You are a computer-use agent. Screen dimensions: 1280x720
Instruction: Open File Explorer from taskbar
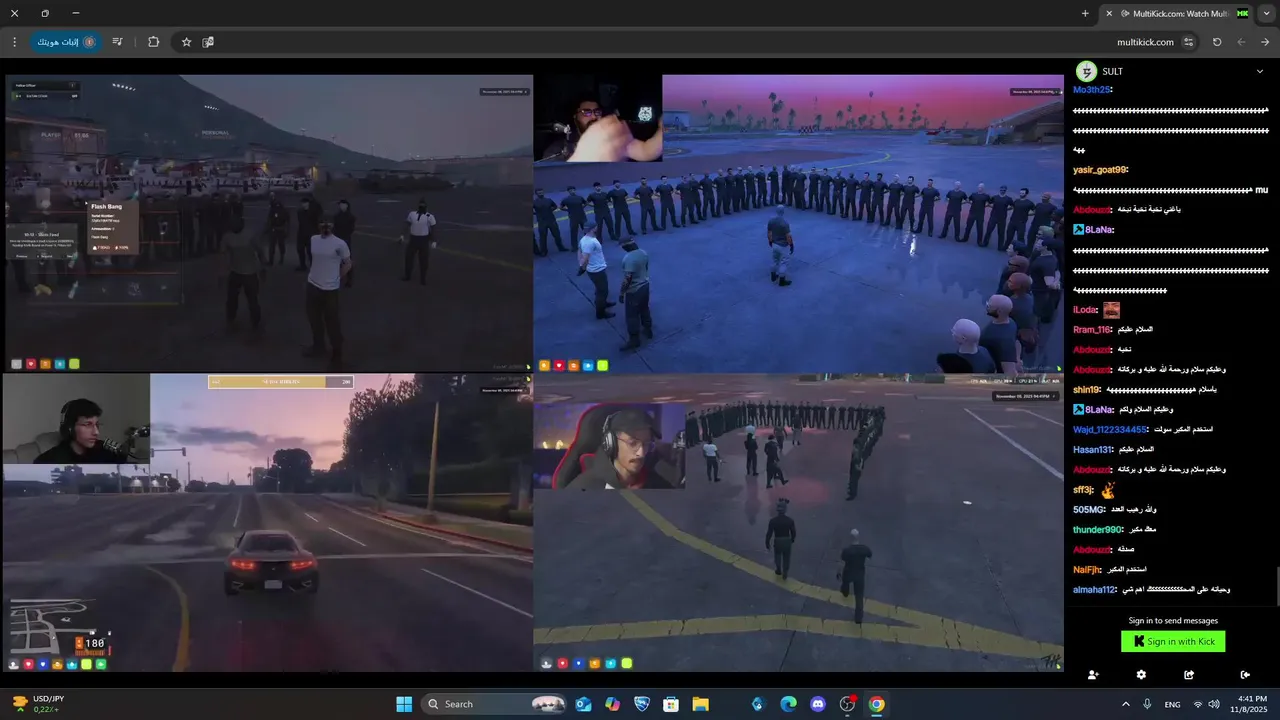pos(701,704)
